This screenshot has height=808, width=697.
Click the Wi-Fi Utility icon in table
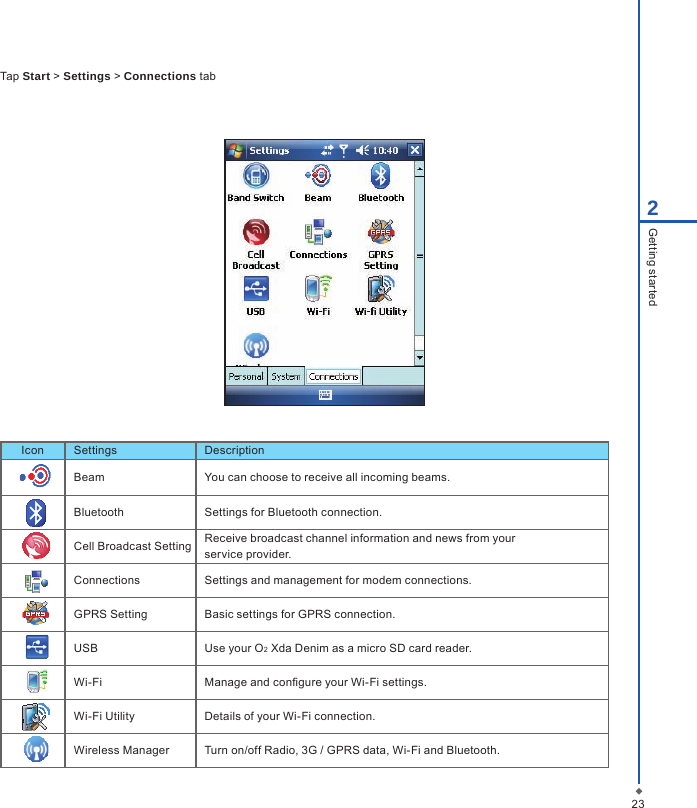tap(36, 716)
